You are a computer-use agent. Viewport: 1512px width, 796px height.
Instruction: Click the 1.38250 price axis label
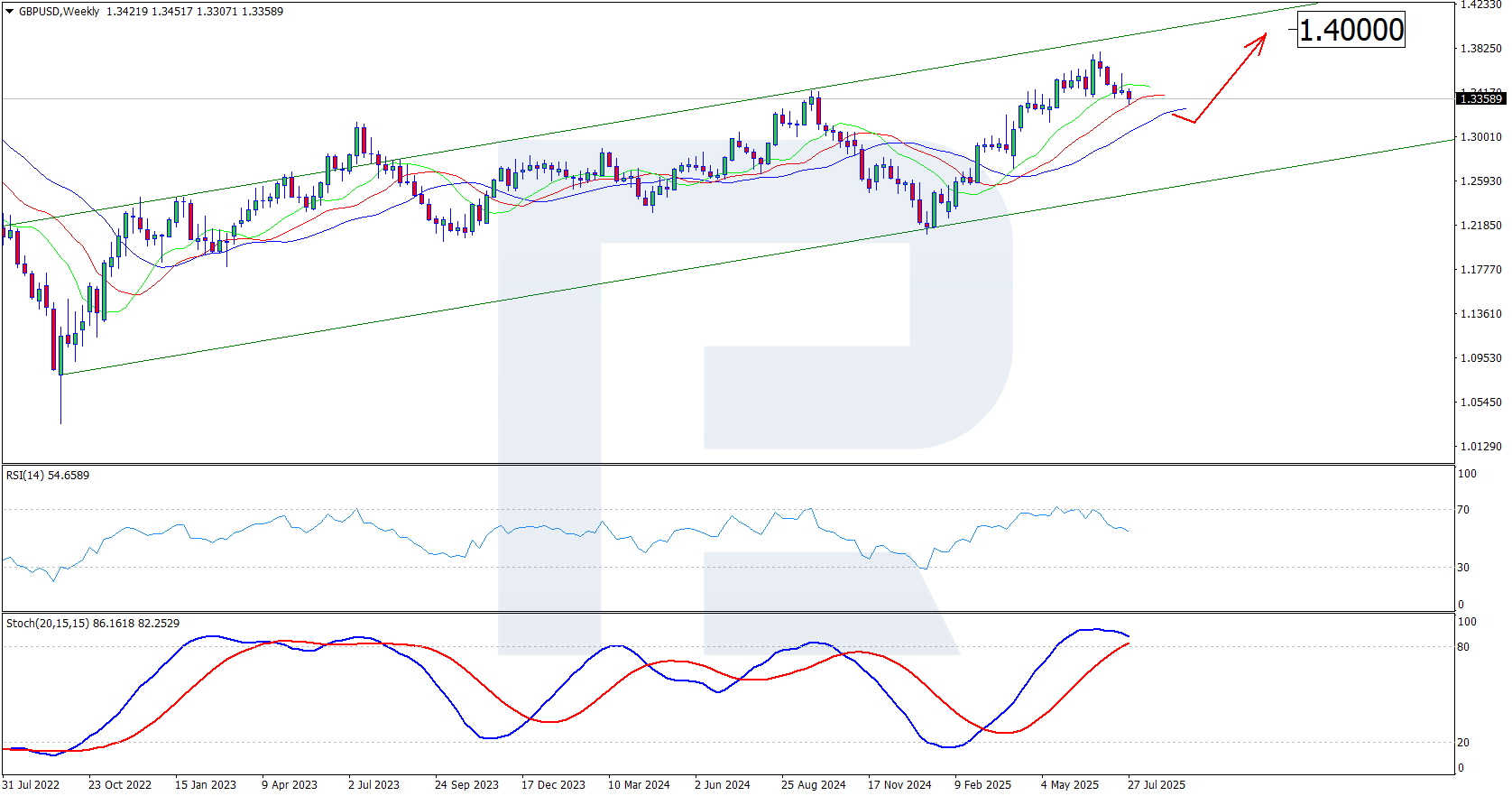1481,49
